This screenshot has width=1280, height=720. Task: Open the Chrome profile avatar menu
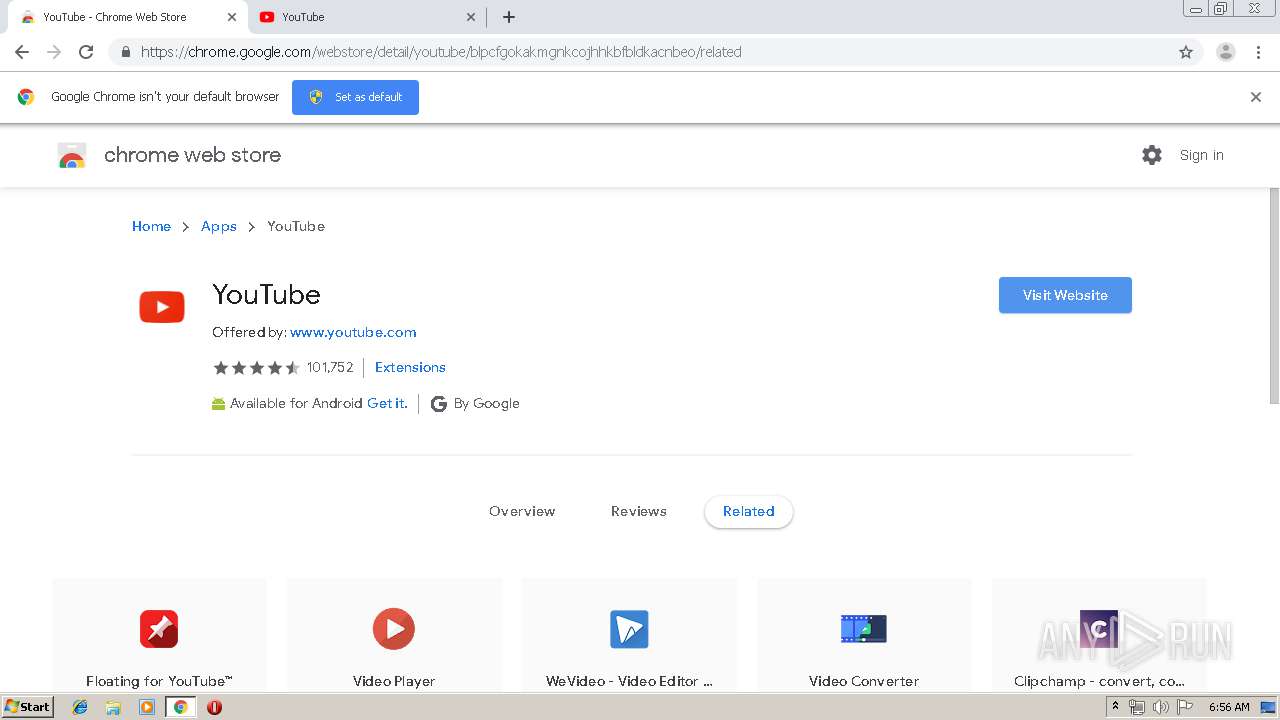tap(1226, 52)
